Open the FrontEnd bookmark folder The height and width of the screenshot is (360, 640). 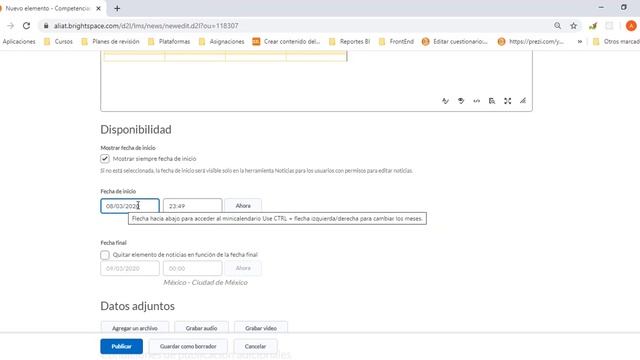(x=396, y=42)
